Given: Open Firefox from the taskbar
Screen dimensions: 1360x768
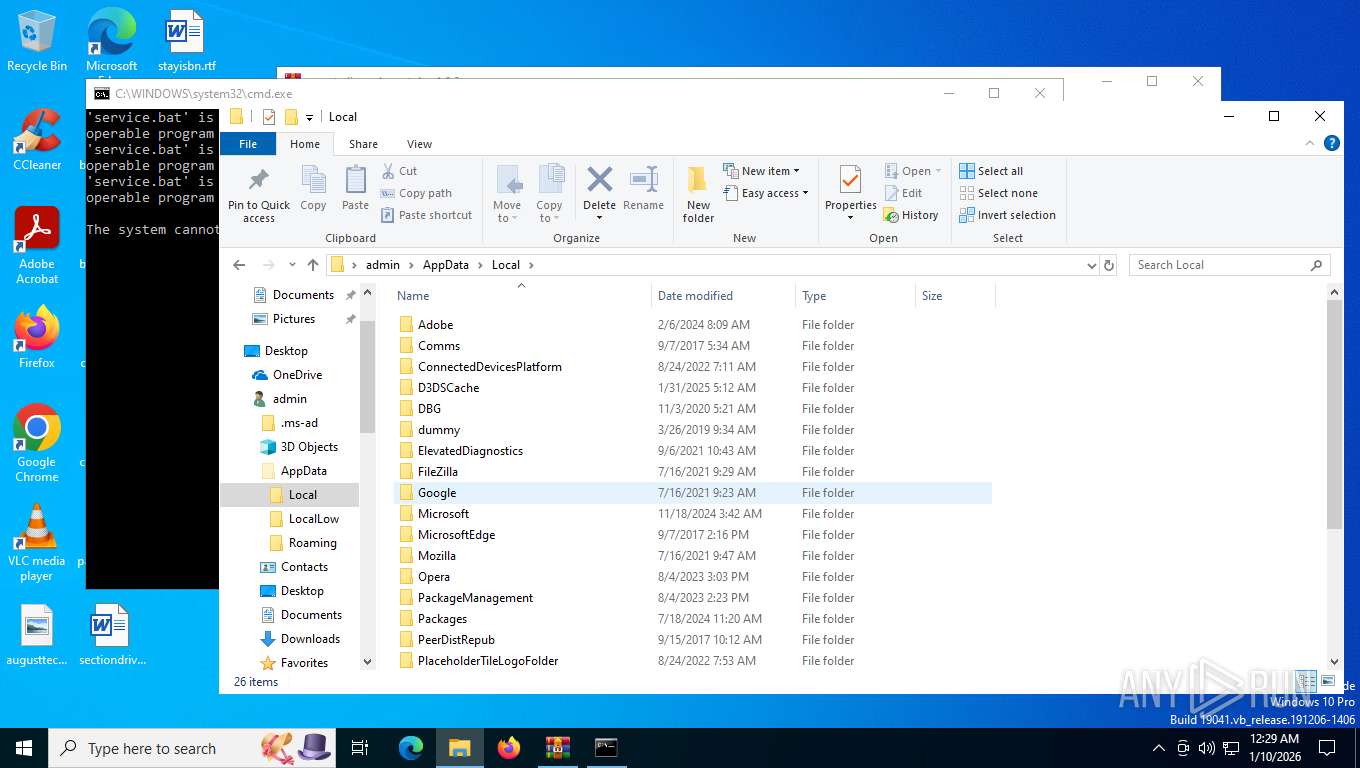Looking at the screenshot, I should [509, 747].
